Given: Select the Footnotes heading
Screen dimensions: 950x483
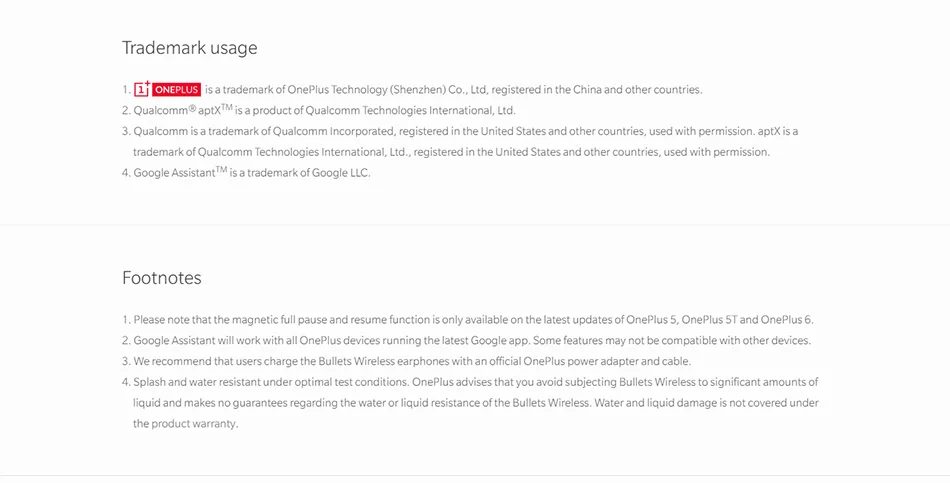Looking at the screenshot, I should (162, 278).
